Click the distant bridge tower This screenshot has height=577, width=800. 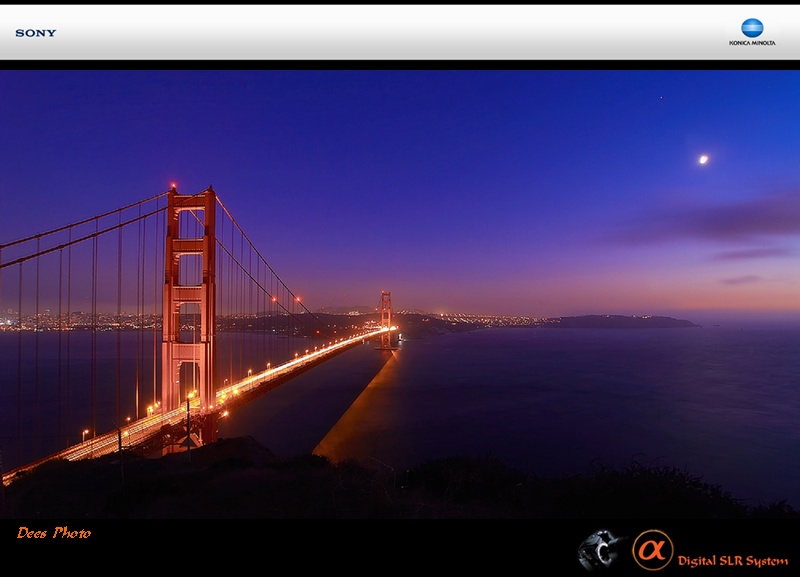(x=386, y=312)
